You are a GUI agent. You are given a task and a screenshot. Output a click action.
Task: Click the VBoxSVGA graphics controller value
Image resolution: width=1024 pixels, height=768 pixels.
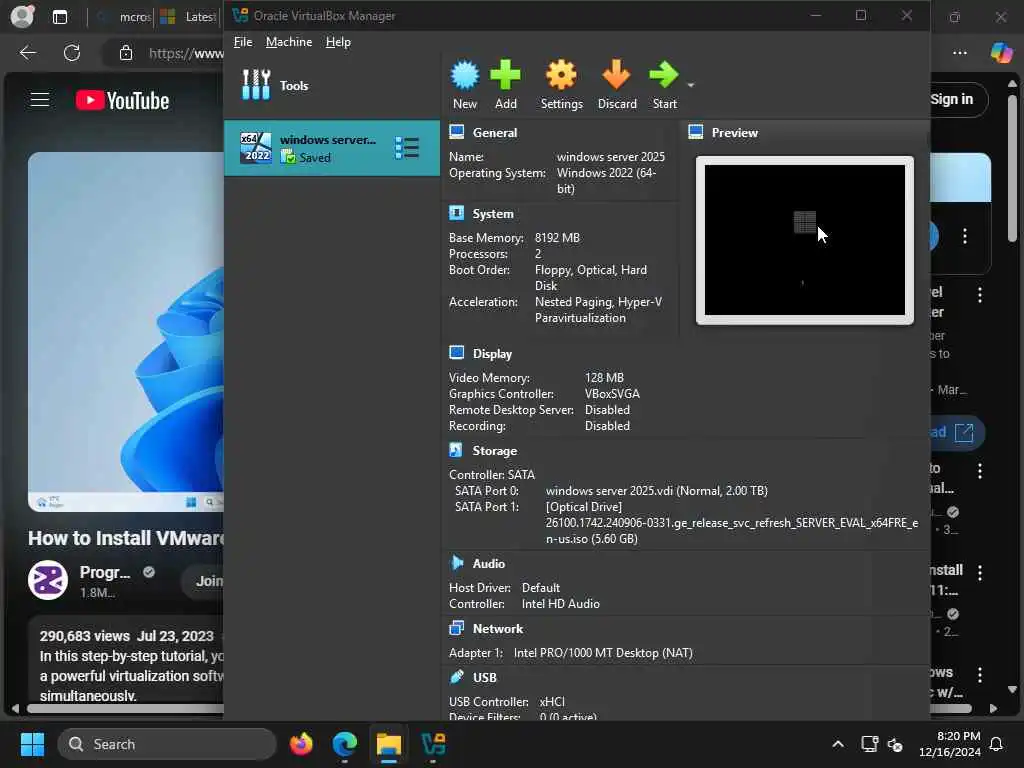coord(612,394)
